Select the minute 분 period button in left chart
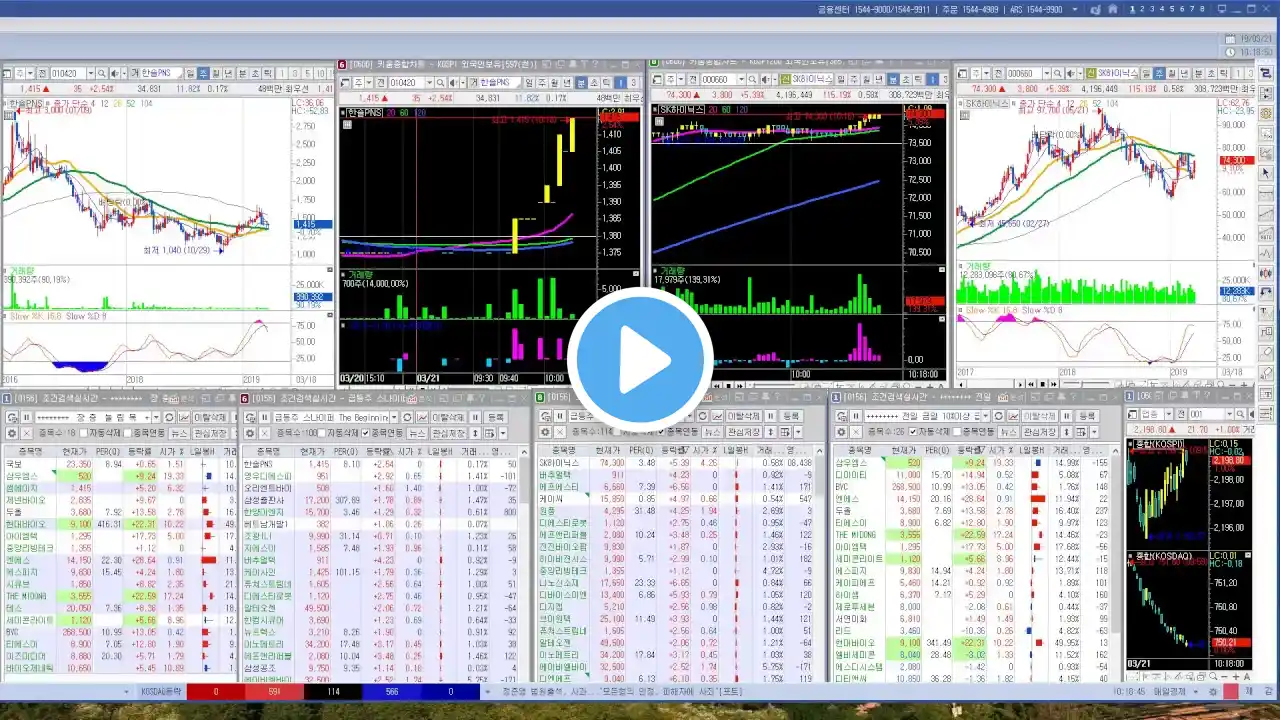Viewport: 1280px width, 720px height. coord(242,73)
